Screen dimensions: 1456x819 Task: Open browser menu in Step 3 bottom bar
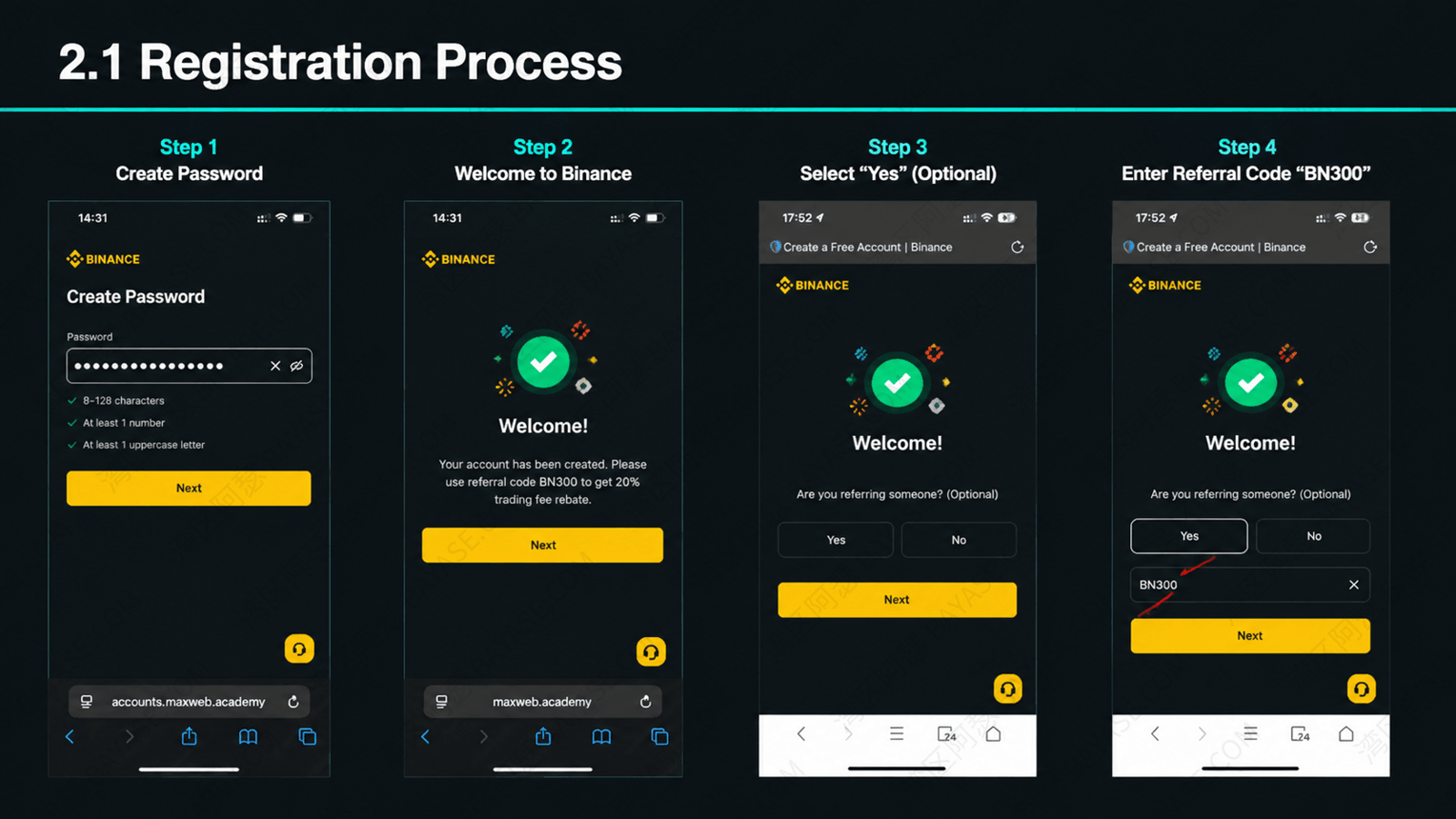(x=896, y=733)
